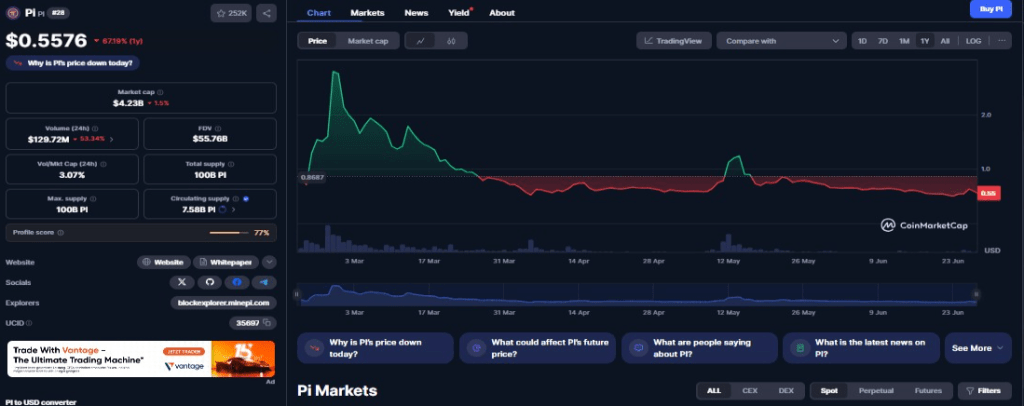Click 'What are people saying about Pi?'
Screen dimensions: 1024x406
click(x=699, y=348)
